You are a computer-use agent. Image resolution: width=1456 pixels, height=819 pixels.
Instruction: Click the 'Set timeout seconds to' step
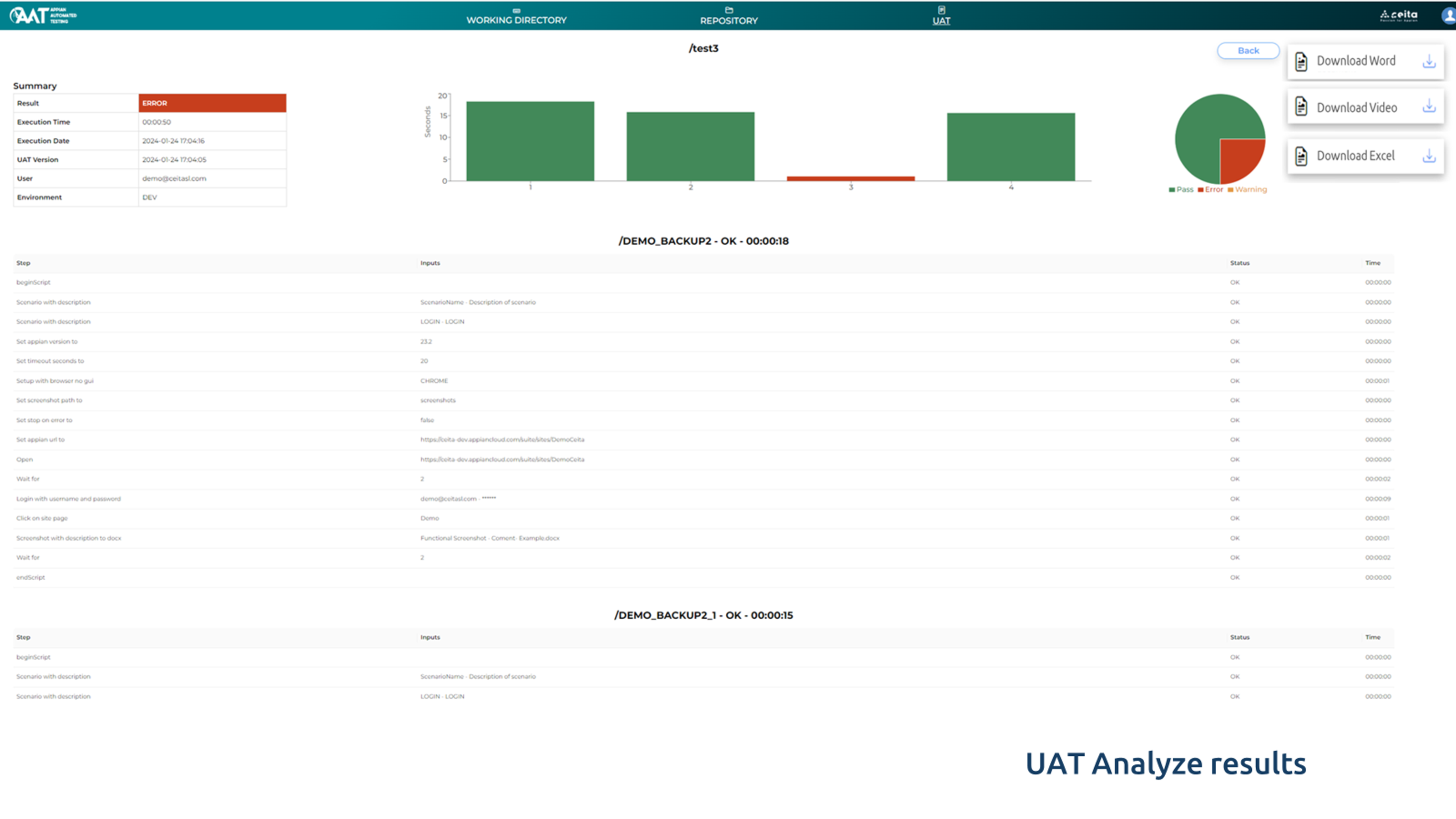(50, 361)
